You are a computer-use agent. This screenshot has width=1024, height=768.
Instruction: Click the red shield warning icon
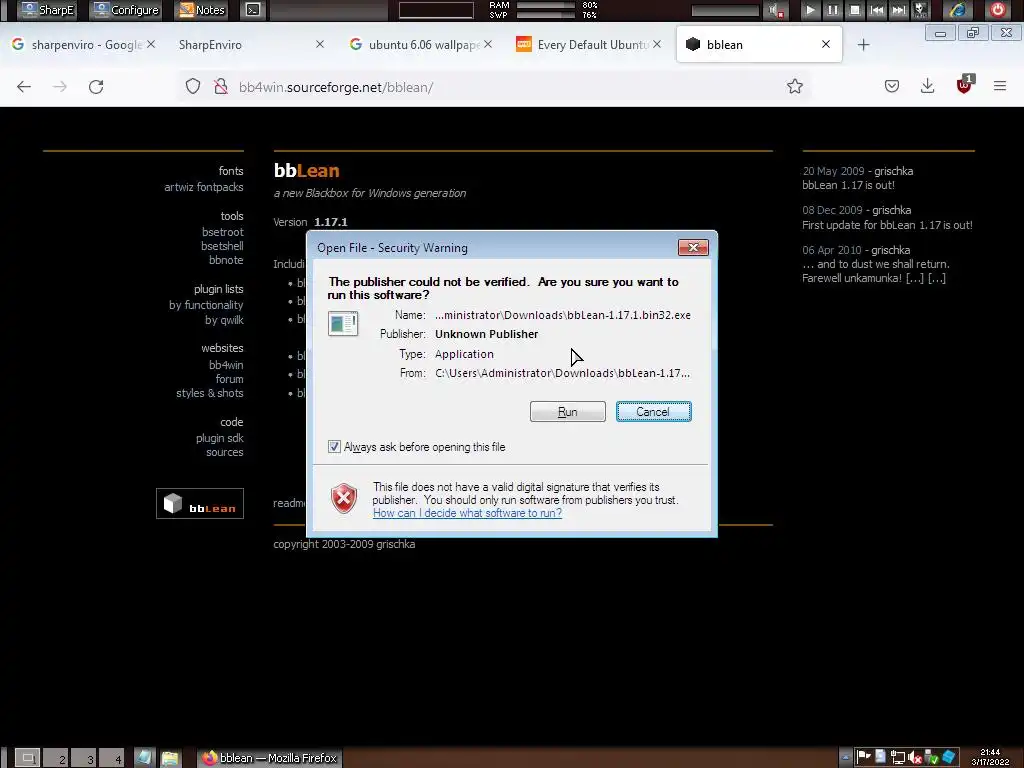point(344,500)
